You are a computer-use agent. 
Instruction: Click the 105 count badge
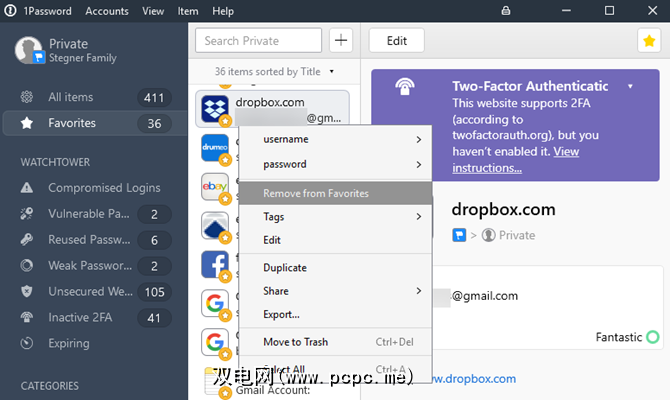click(154, 292)
